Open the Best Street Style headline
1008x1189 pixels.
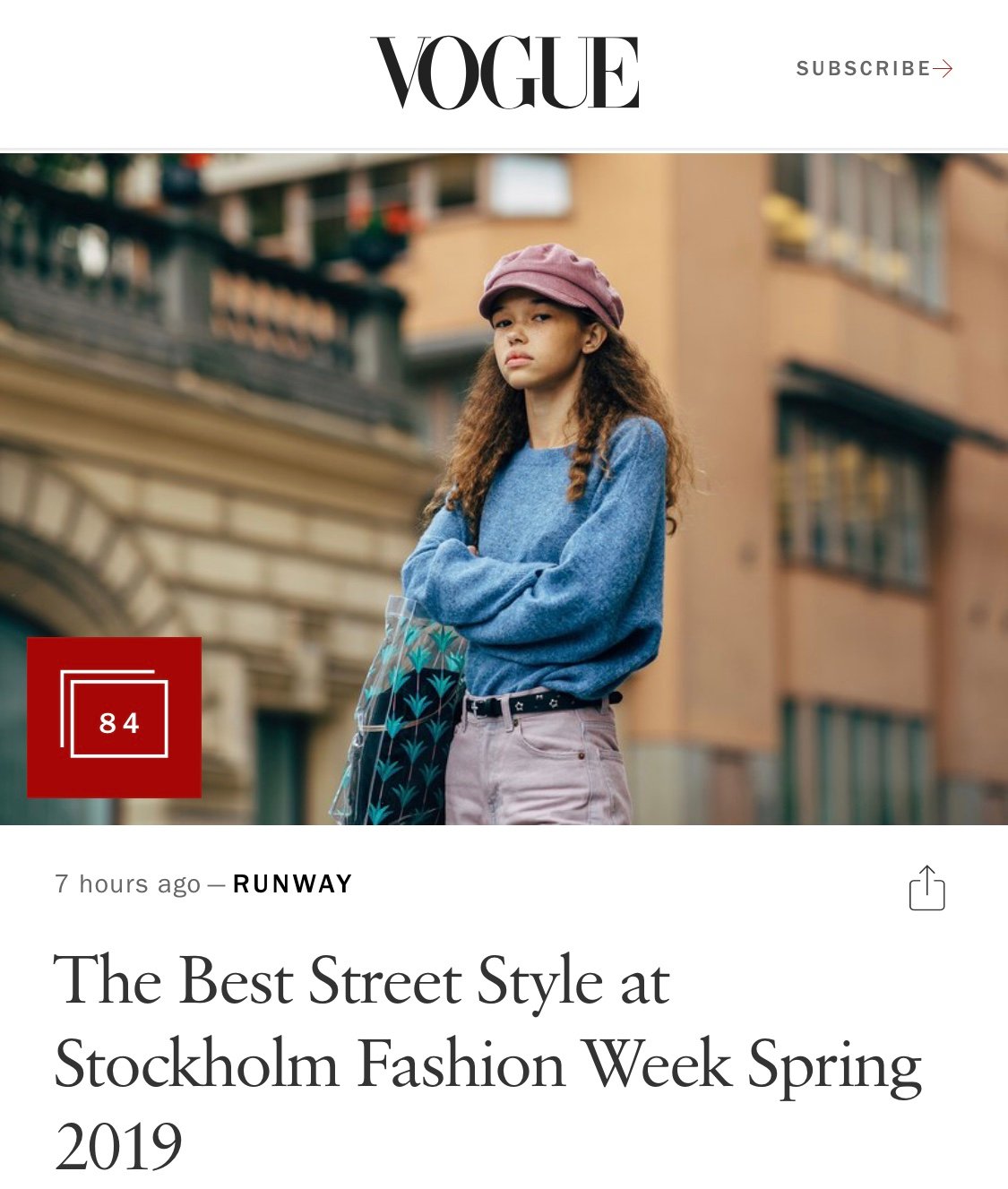tap(487, 1063)
